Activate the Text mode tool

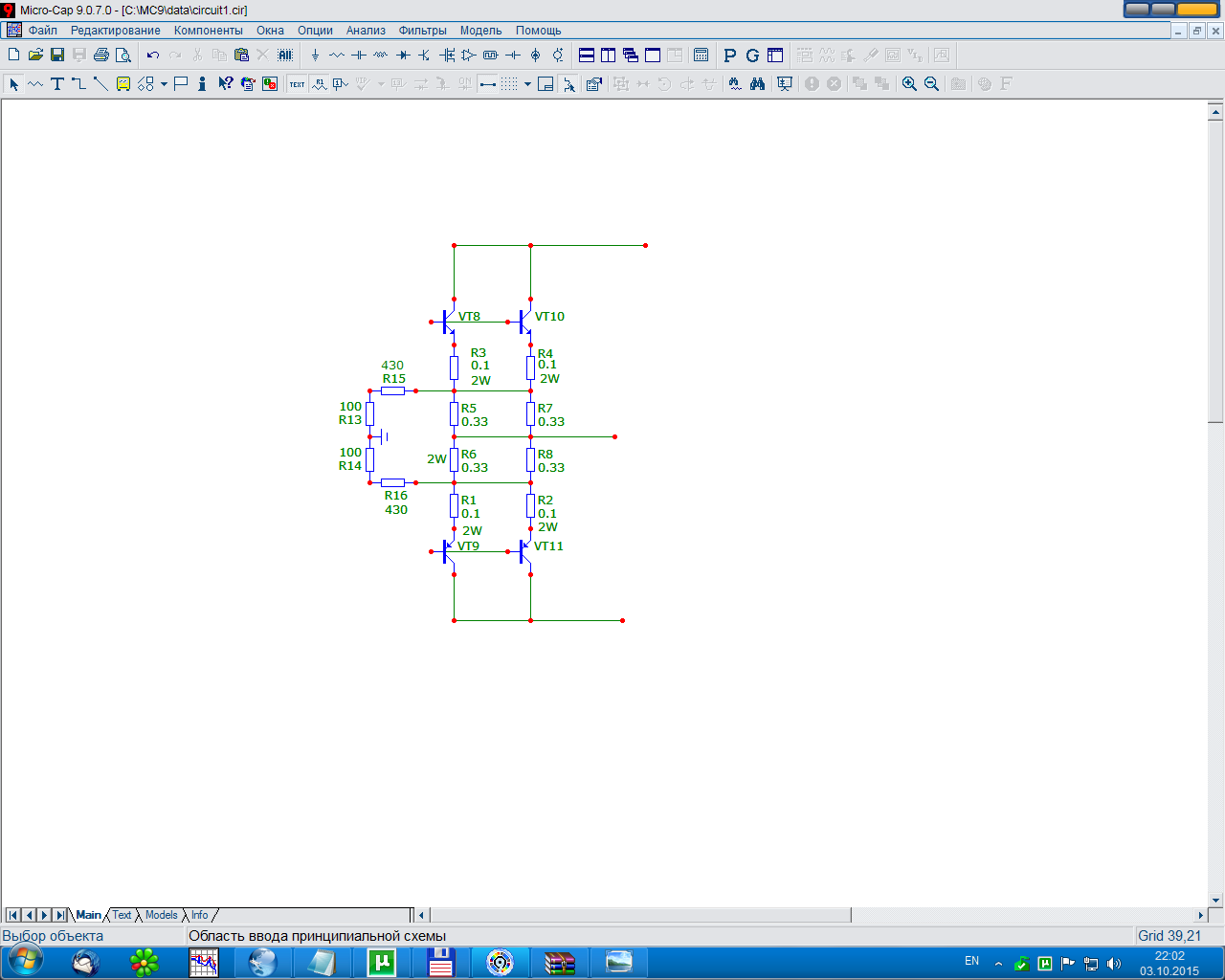click(x=57, y=84)
